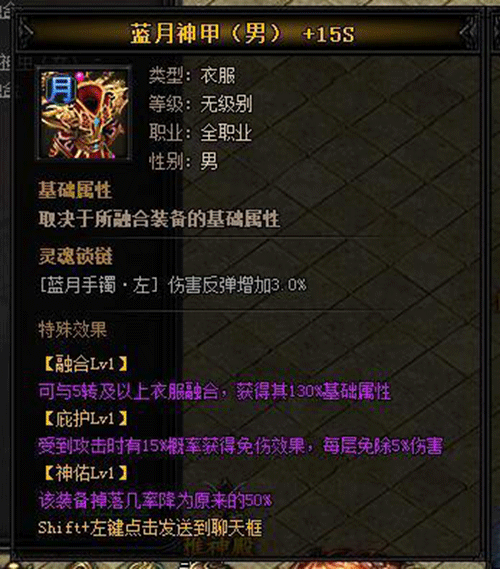Click the Shift+左键点击发送到聊天框 hint

150,528
